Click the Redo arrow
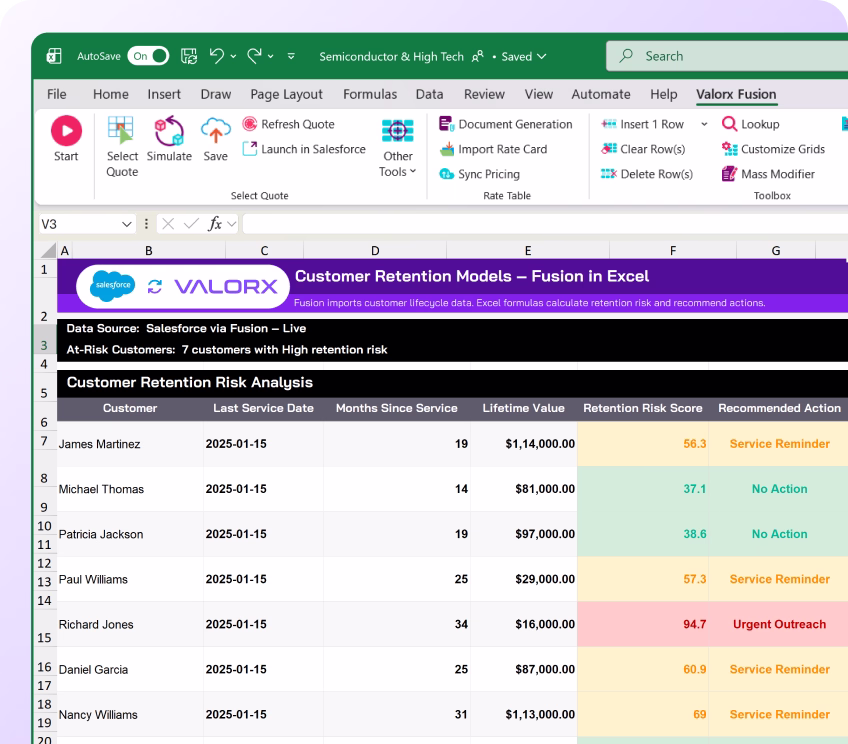 coord(254,56)
